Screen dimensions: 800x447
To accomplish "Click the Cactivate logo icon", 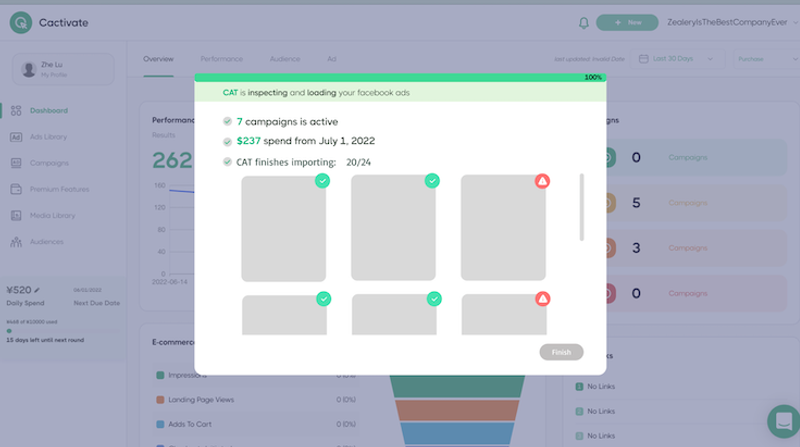I will tap(21, 22).
